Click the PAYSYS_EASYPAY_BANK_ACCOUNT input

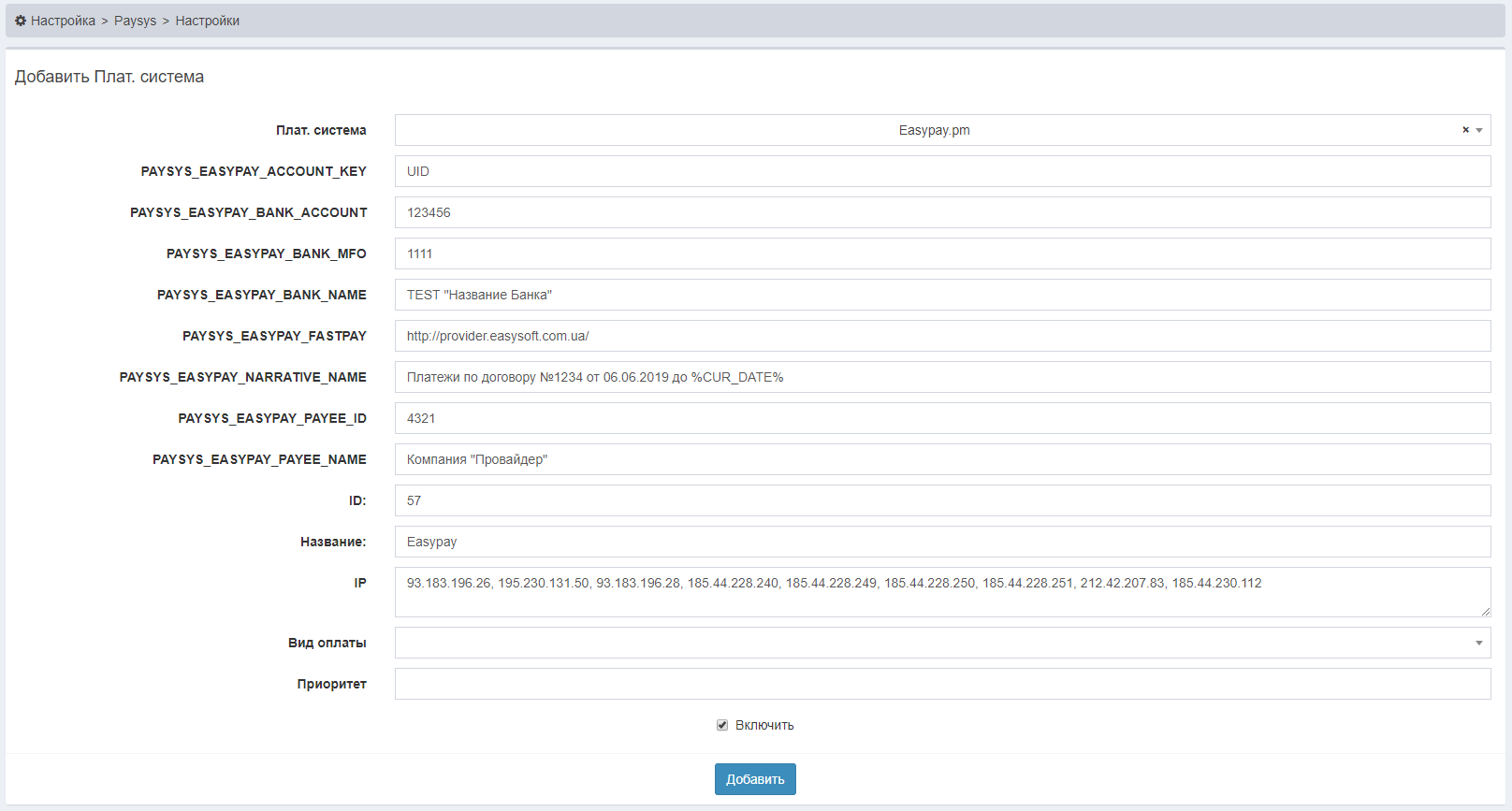pos(942,212)
